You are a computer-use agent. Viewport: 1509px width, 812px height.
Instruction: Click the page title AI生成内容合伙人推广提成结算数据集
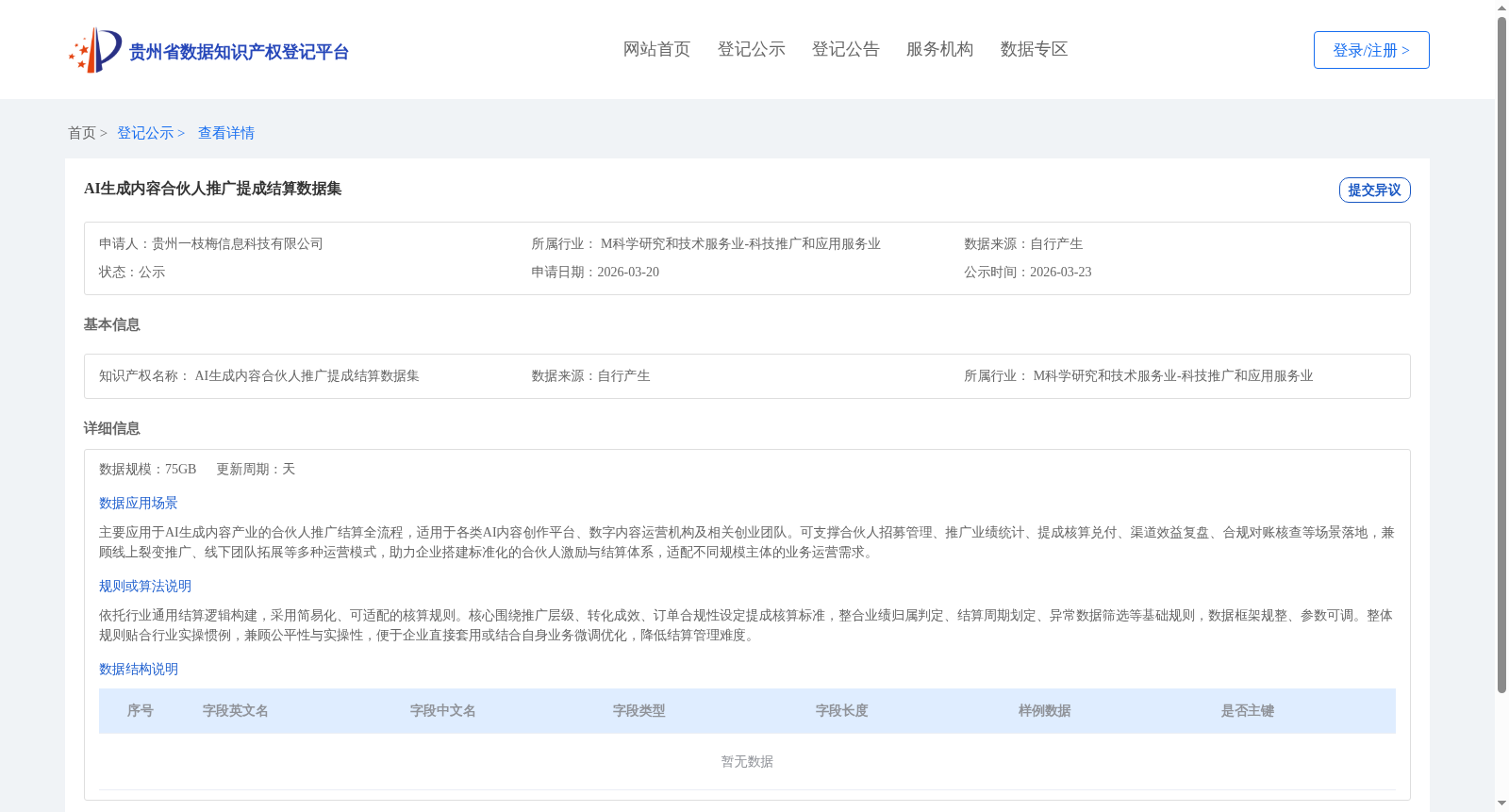(213, 189)
